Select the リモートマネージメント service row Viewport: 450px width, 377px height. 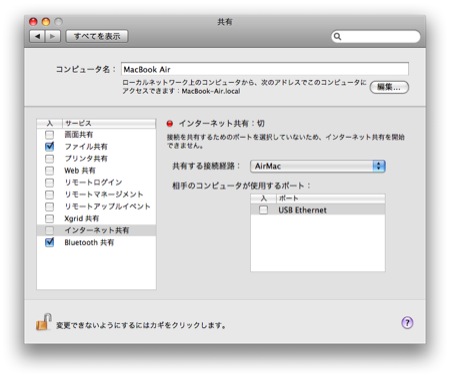coord(96,195)
